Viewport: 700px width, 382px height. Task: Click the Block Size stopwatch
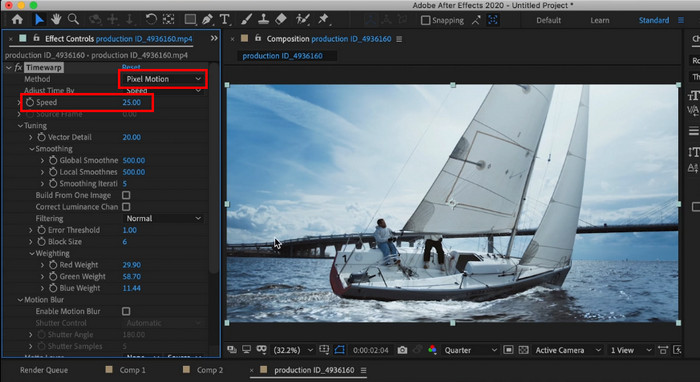(x=42, y=241)
